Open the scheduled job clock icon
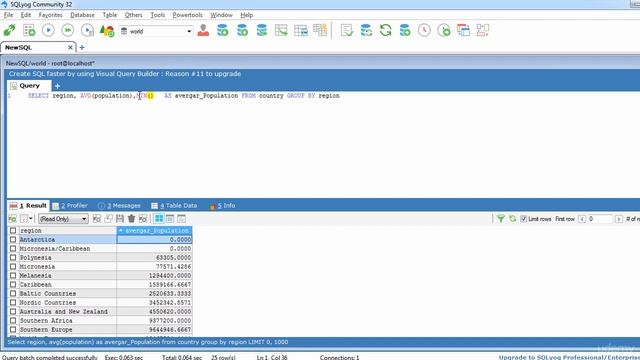This screenshot has width=640, height=360. pyautogui.click(x=424, y=30)
